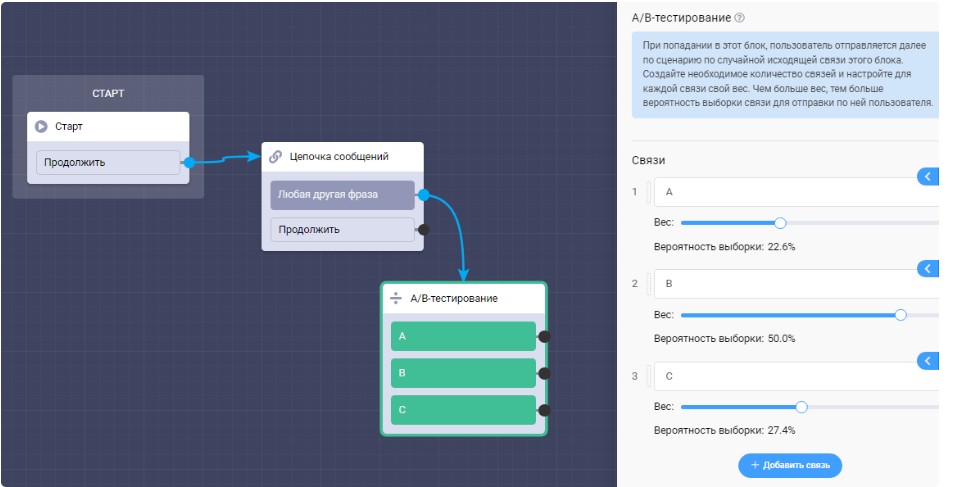
Task: Click the play icon in Старт block
Action: click(41, 127)
